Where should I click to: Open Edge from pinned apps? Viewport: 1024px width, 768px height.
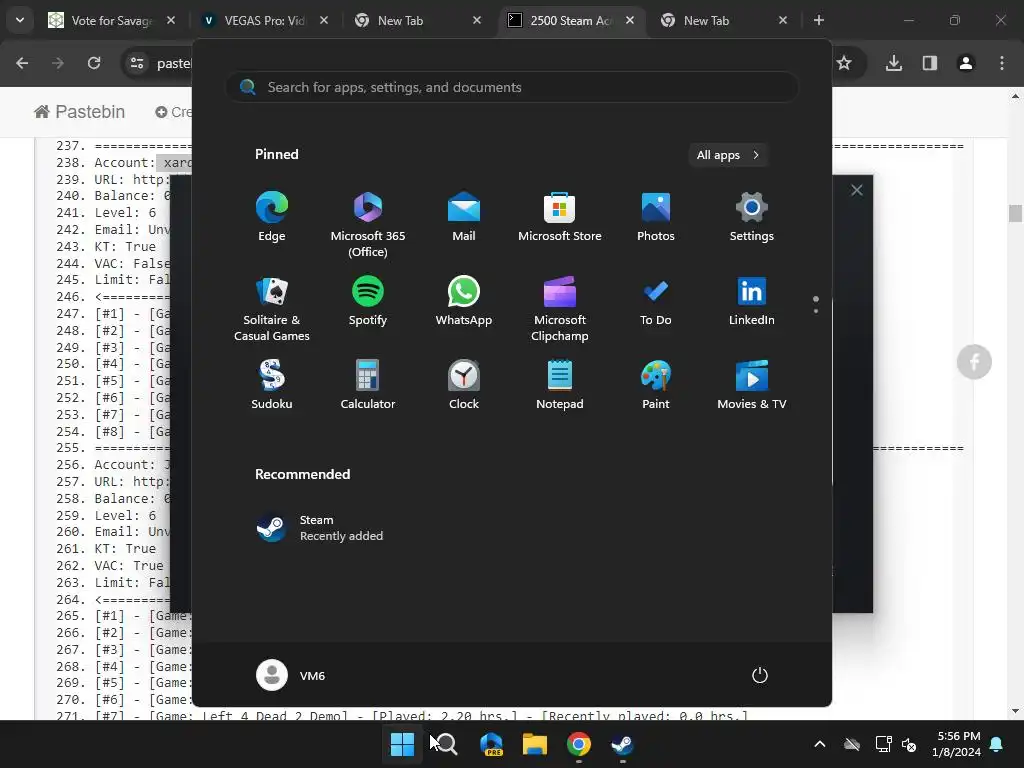(272, 217)
